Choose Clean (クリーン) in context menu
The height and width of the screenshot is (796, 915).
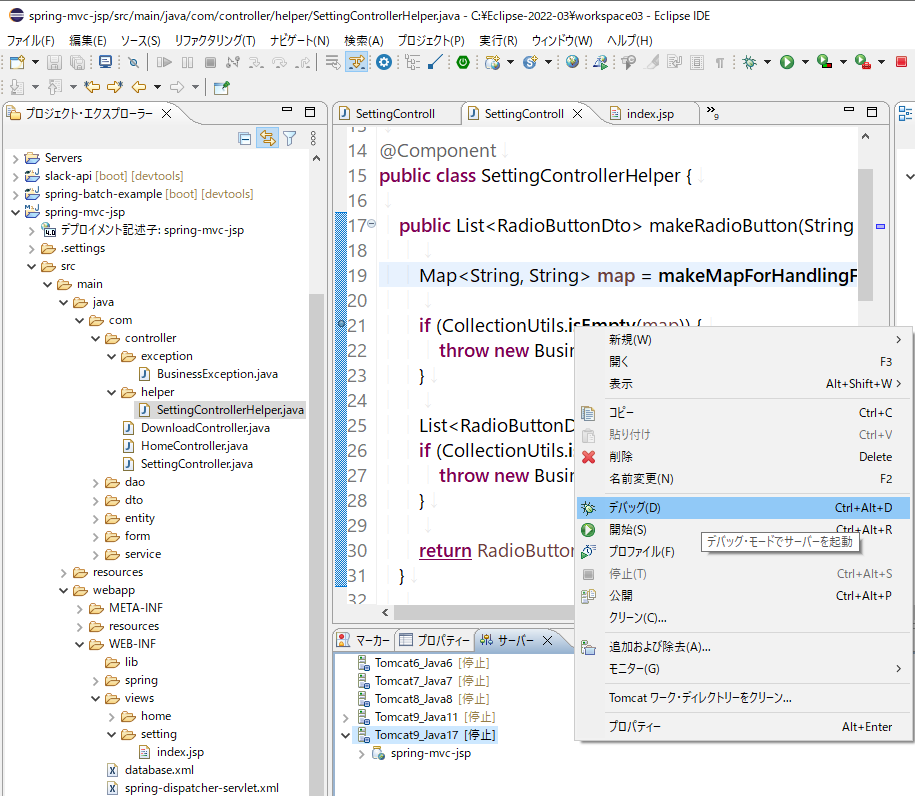click(743, 618)
